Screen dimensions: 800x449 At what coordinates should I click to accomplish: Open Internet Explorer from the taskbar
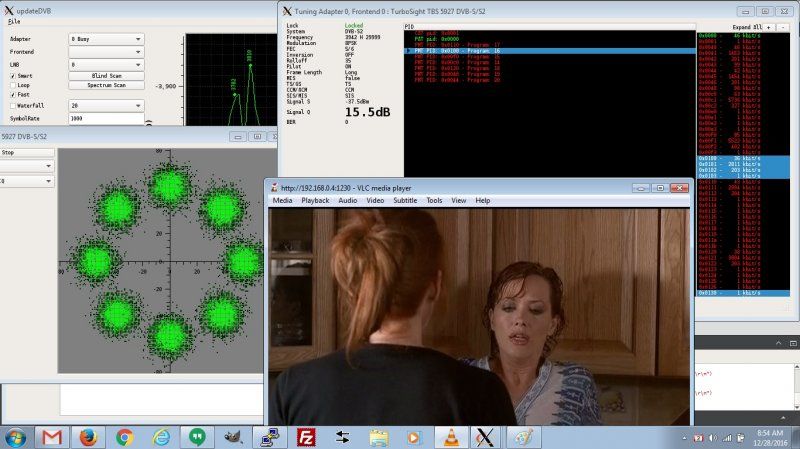click(161, 438)
